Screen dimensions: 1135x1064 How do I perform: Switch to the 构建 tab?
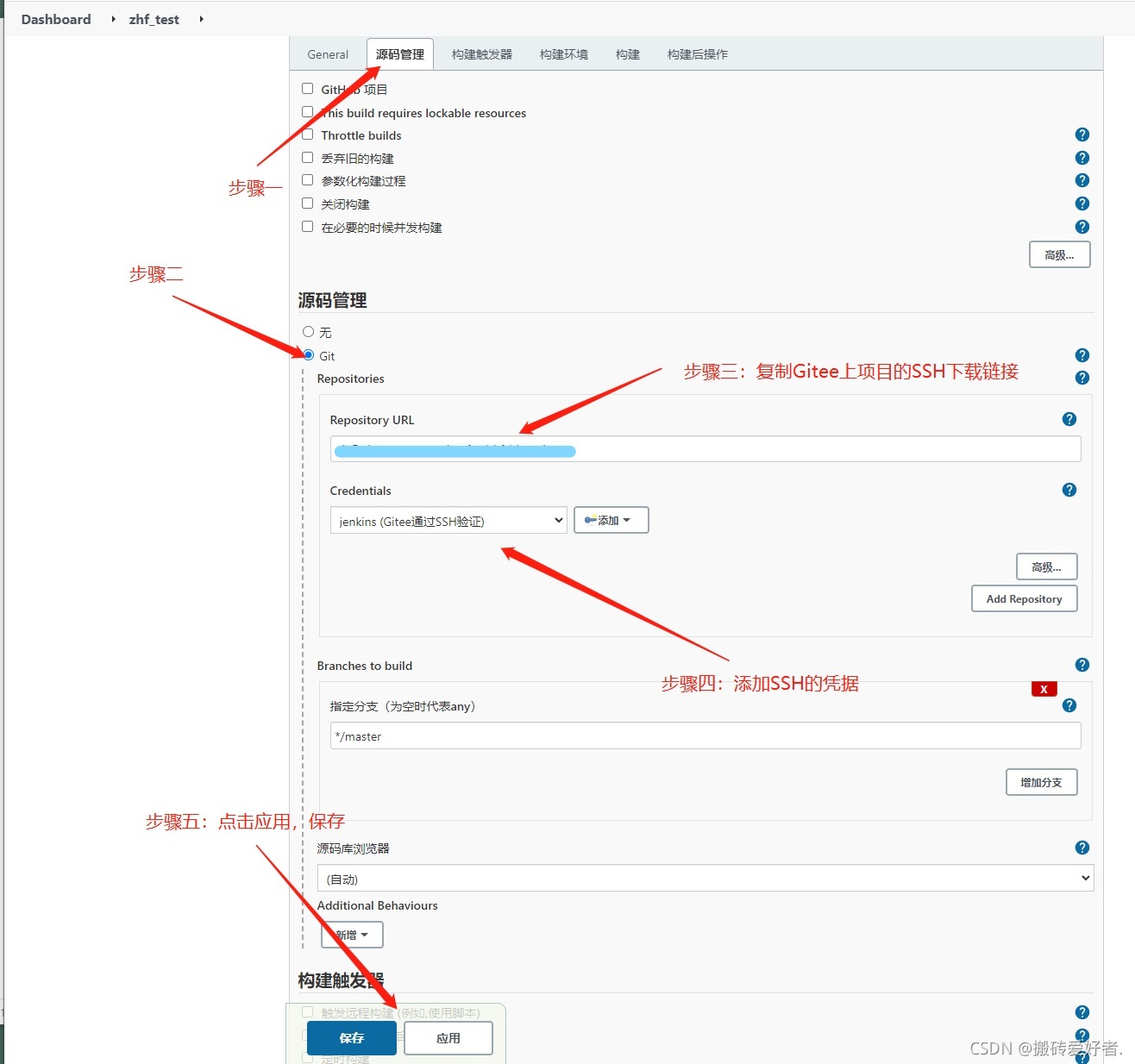click(628, 54)
